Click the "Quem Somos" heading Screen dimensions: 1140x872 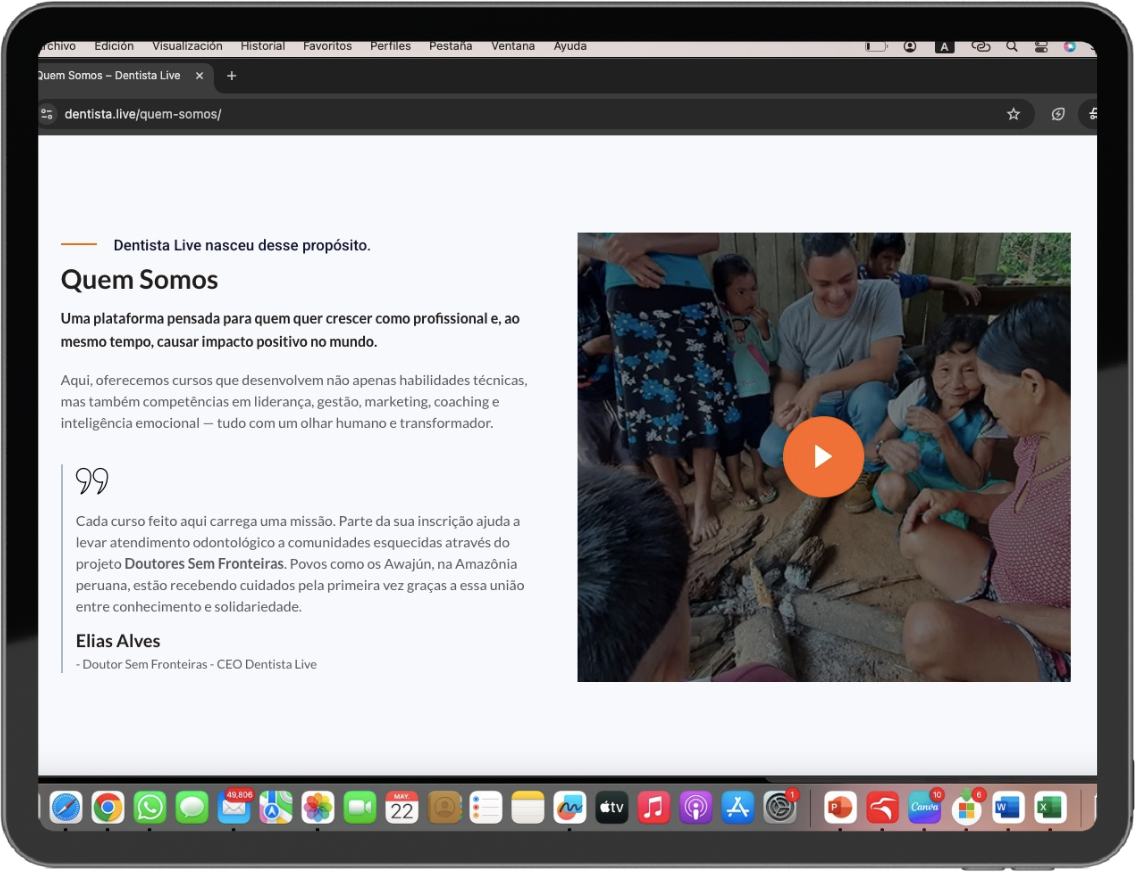coord(139,280)
